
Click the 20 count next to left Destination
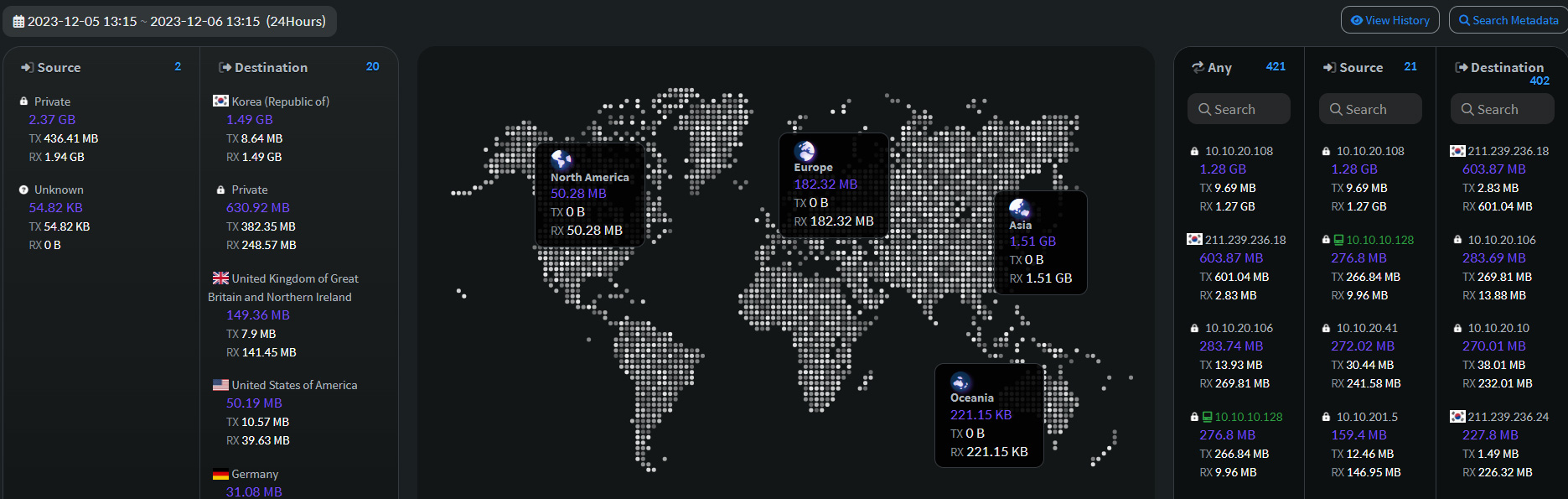pos(373,66)
